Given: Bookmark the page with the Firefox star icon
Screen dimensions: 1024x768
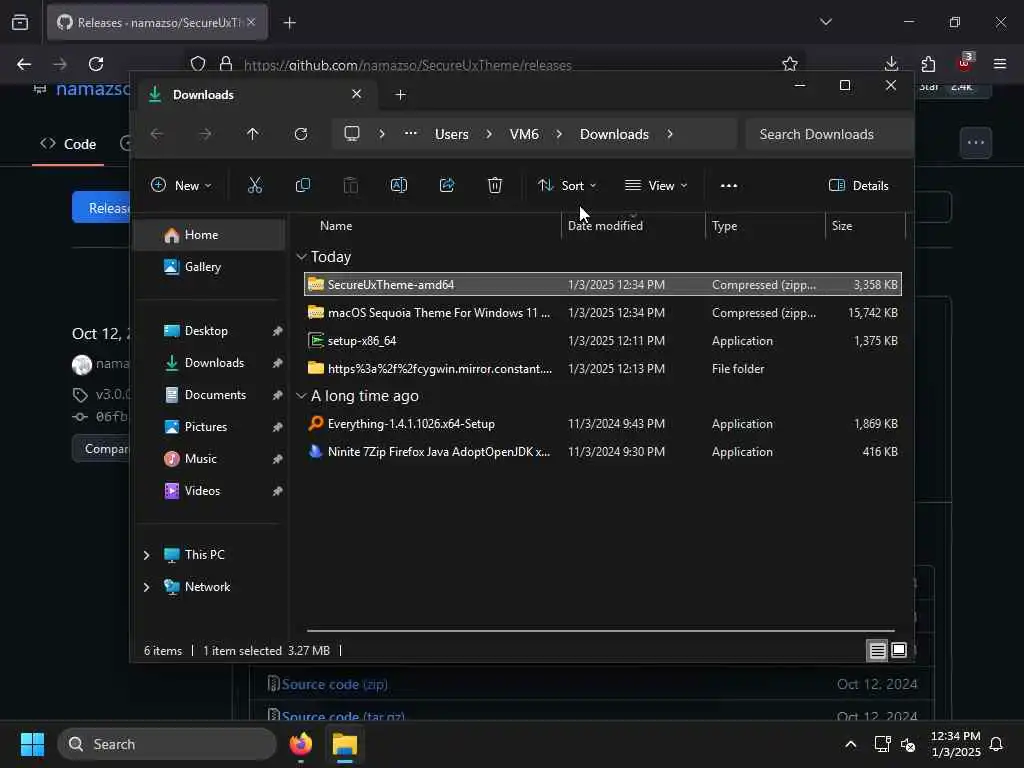Looking at the screenshot, I should click(790, 64).
